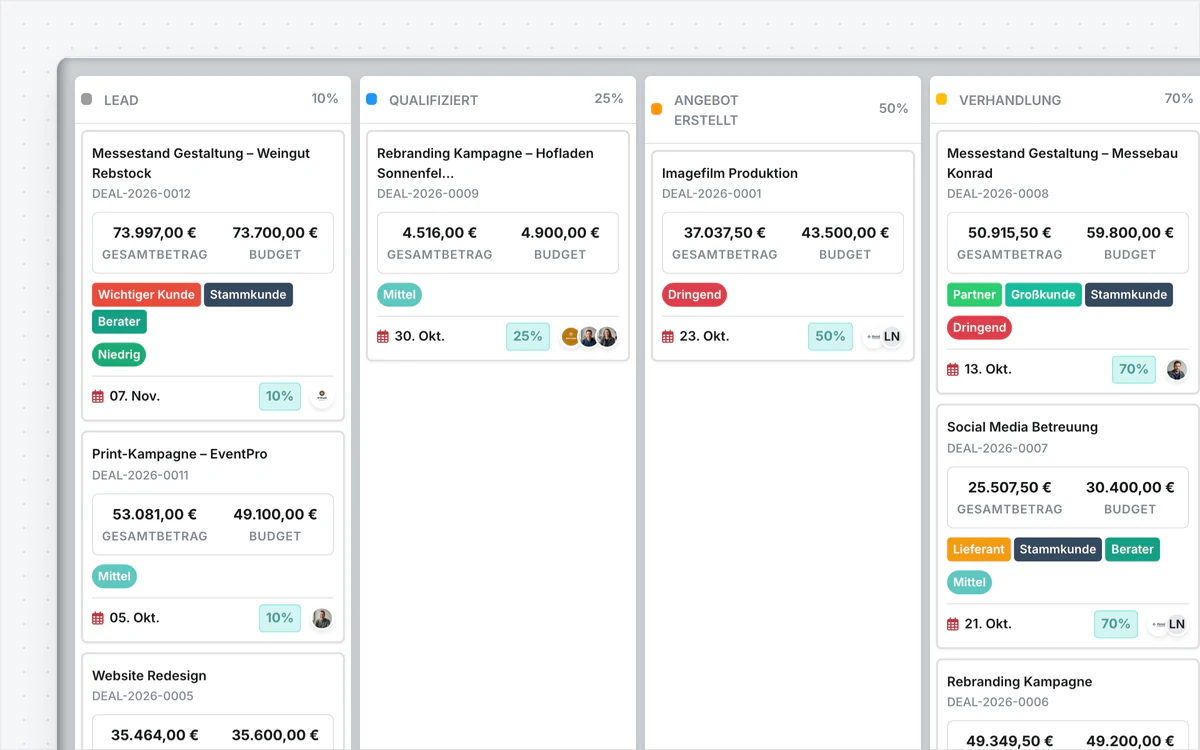Click Berater tag on Social Media Betreuung
The image size is (1200, 750).
click(1132, 549)
